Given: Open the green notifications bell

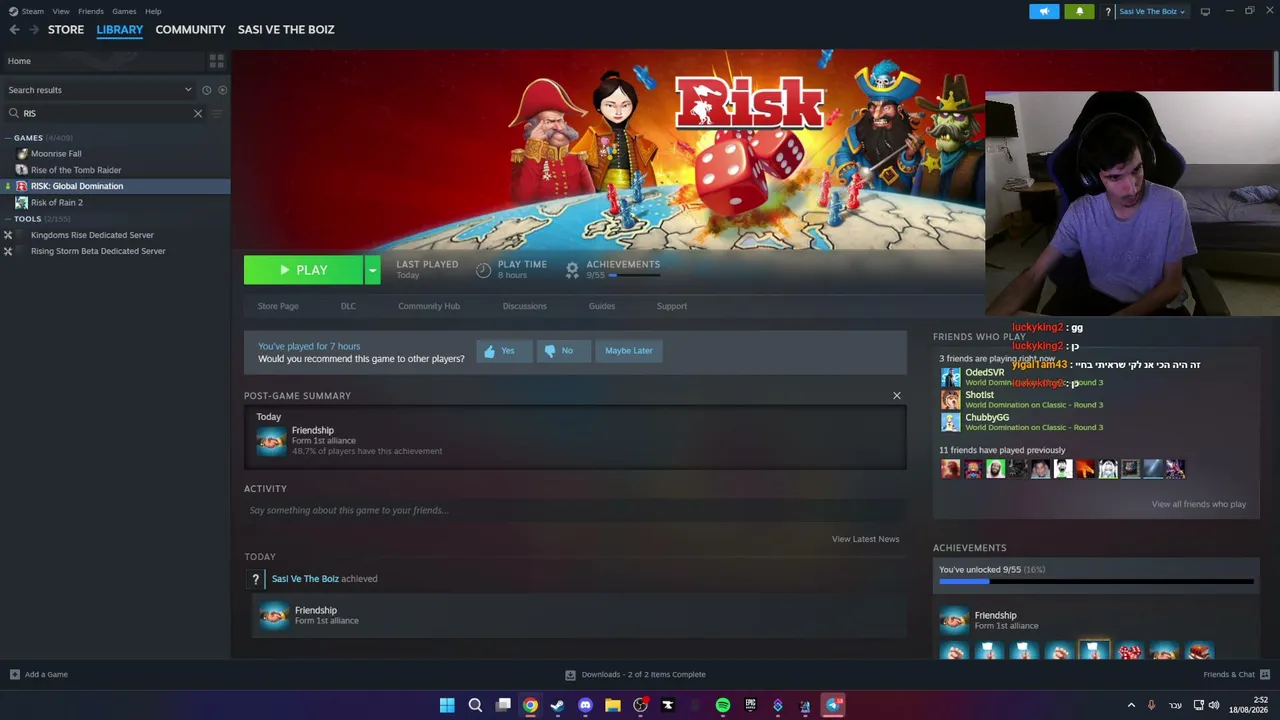Looking at the screenshot, I should [1080, 12].
